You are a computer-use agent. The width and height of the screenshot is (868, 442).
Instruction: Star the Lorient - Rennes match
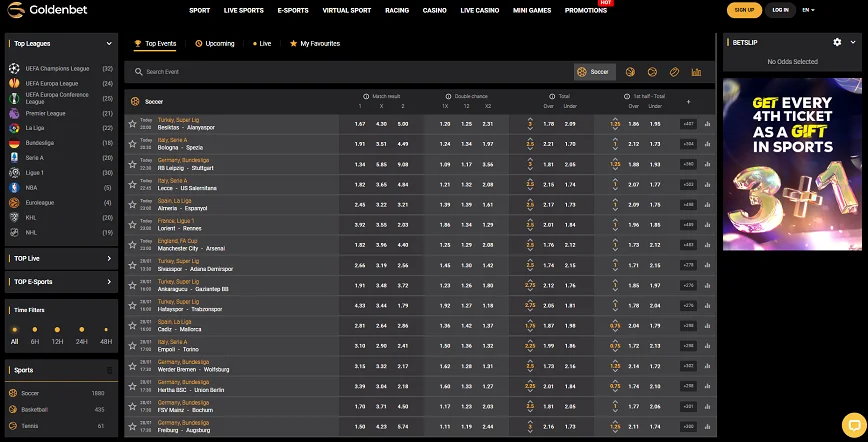[x=132, y=224]
